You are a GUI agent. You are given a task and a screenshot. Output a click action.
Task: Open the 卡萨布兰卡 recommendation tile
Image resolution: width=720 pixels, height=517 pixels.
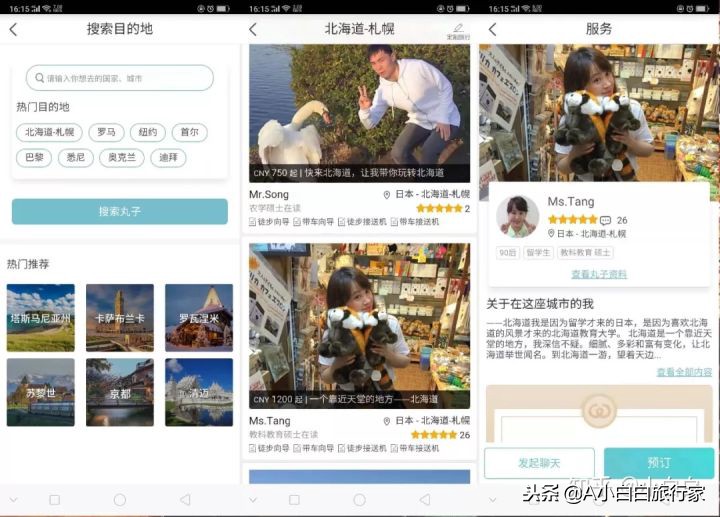point(120,318)
